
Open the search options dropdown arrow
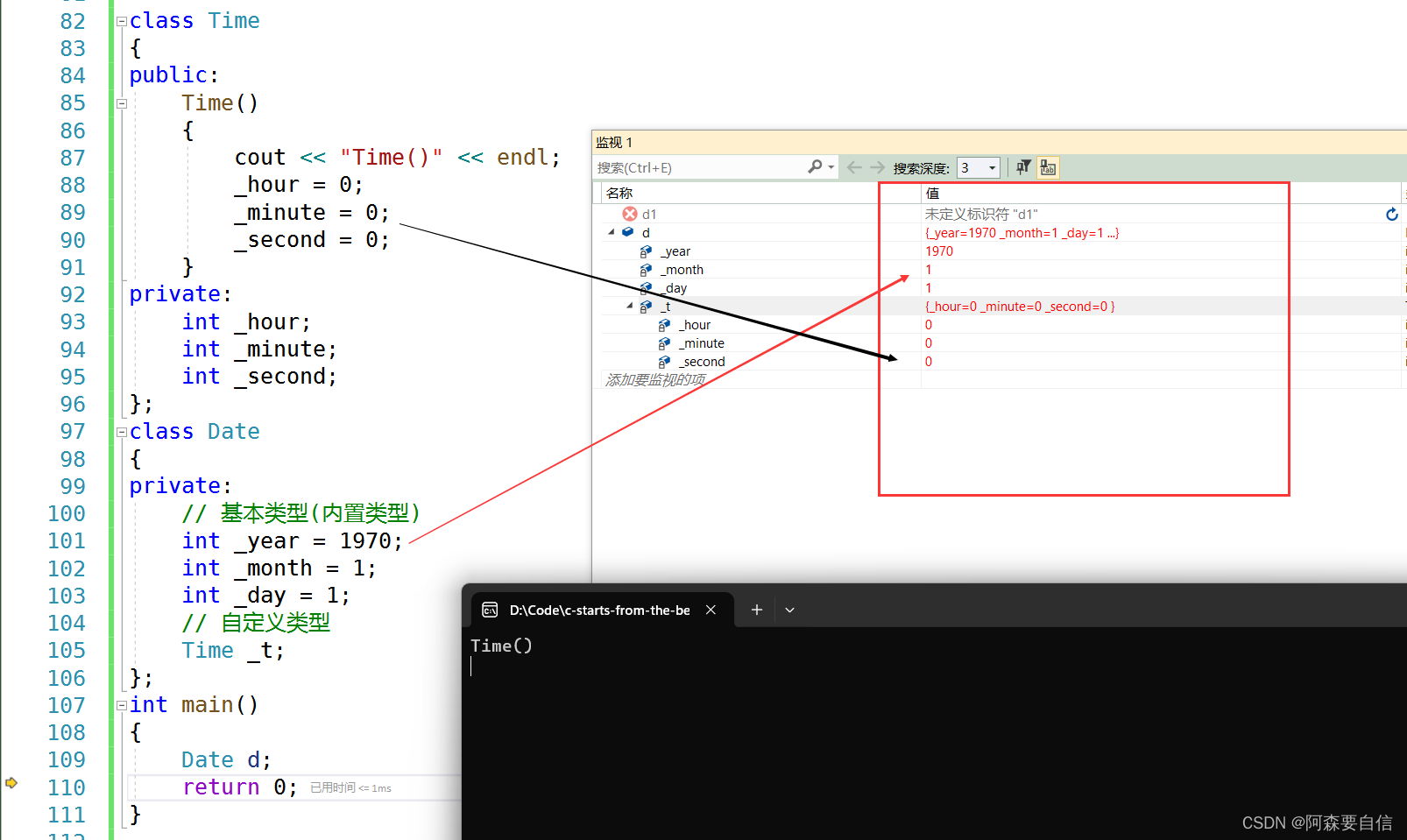pos(831,167)
